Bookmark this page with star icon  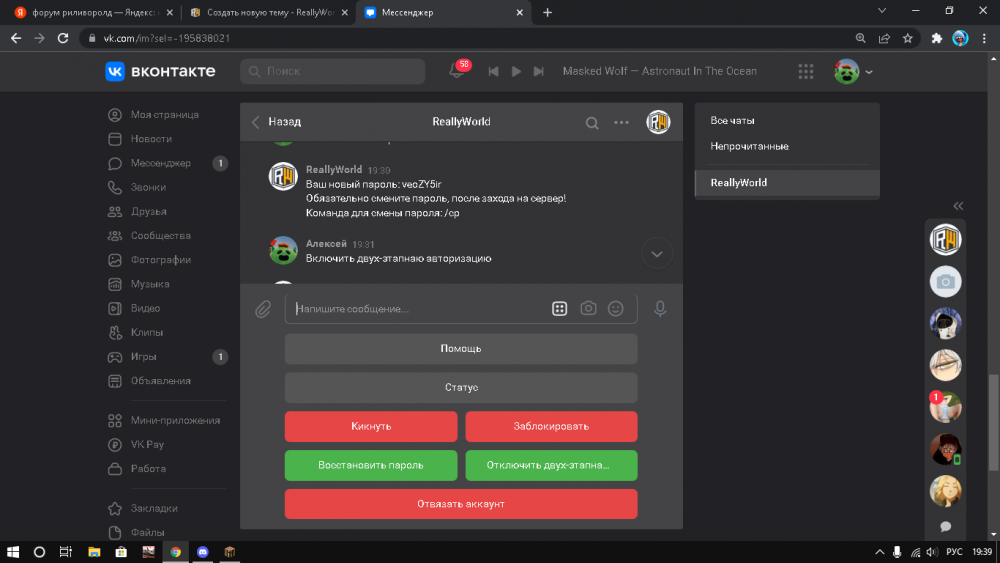click(908, 38)
